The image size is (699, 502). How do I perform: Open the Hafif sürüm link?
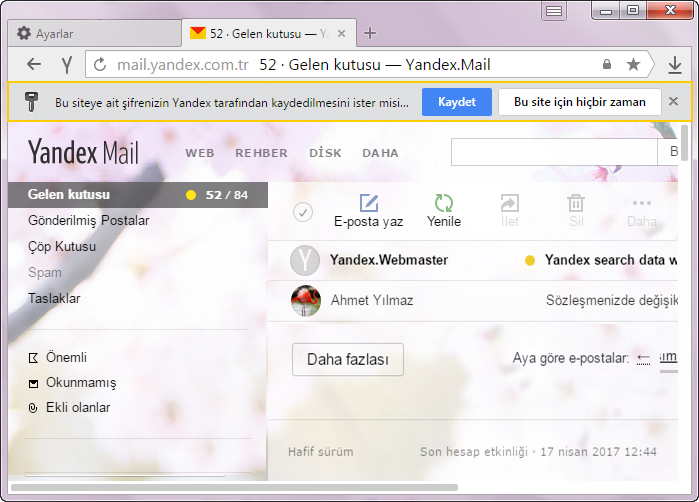pos(321,452)
